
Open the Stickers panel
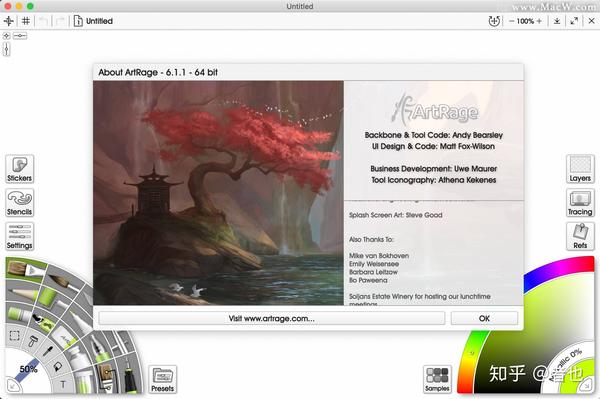[20, 169]
